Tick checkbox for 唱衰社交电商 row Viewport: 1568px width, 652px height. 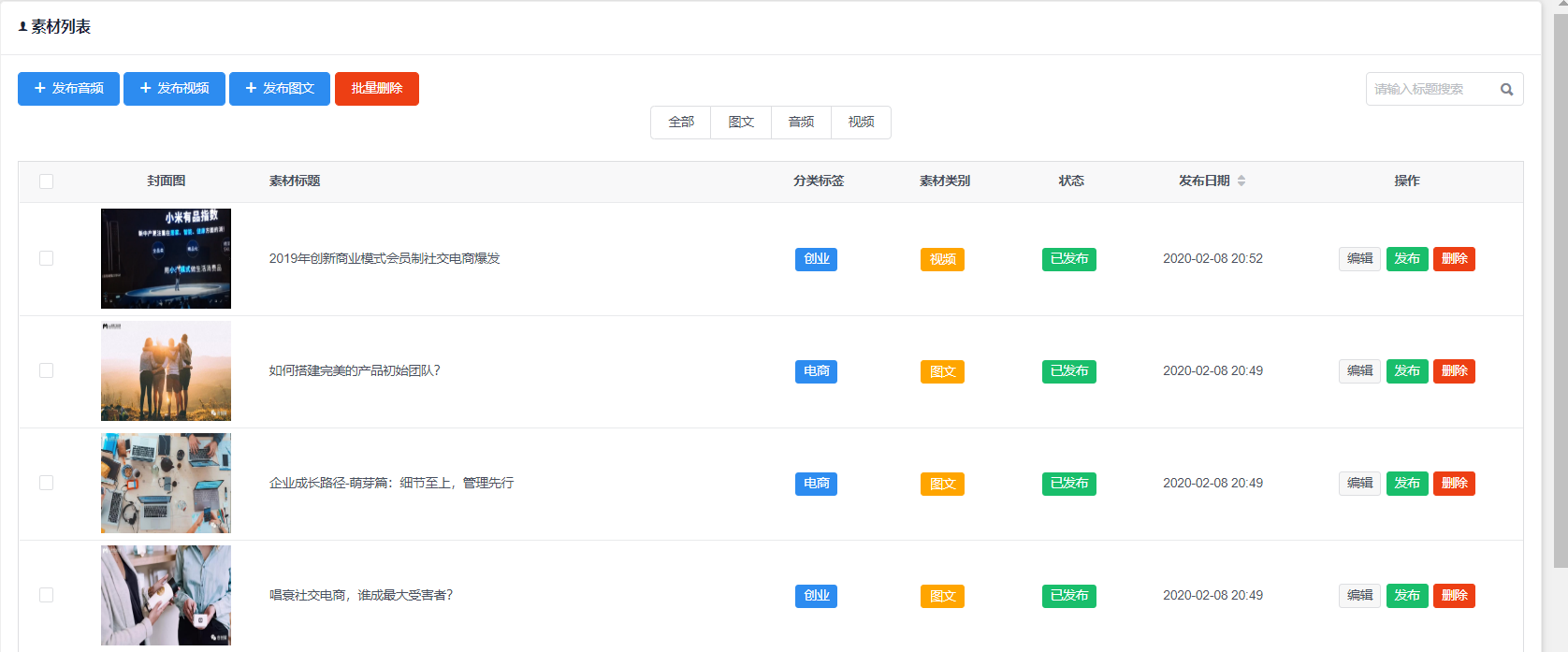click(x=46, y=595)
